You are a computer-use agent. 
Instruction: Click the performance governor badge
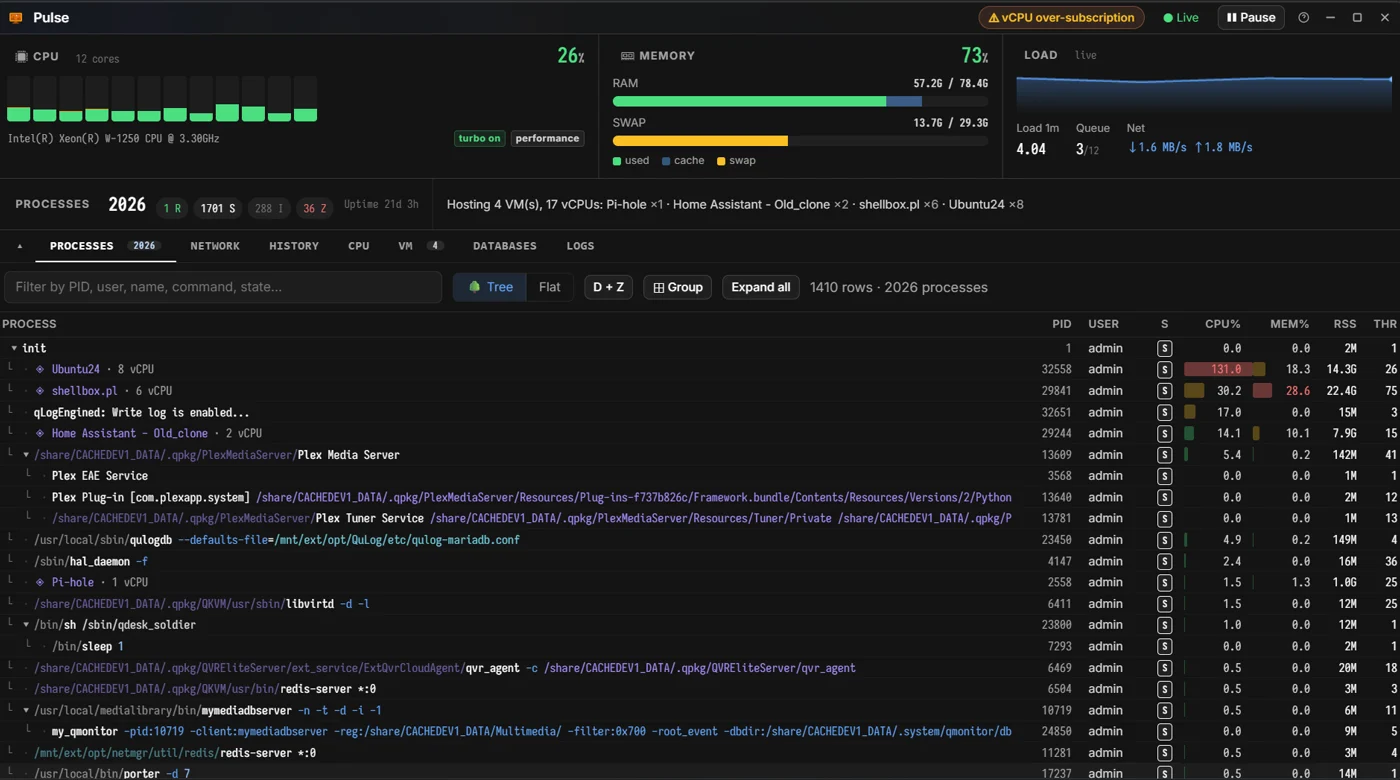click(547, 138)
